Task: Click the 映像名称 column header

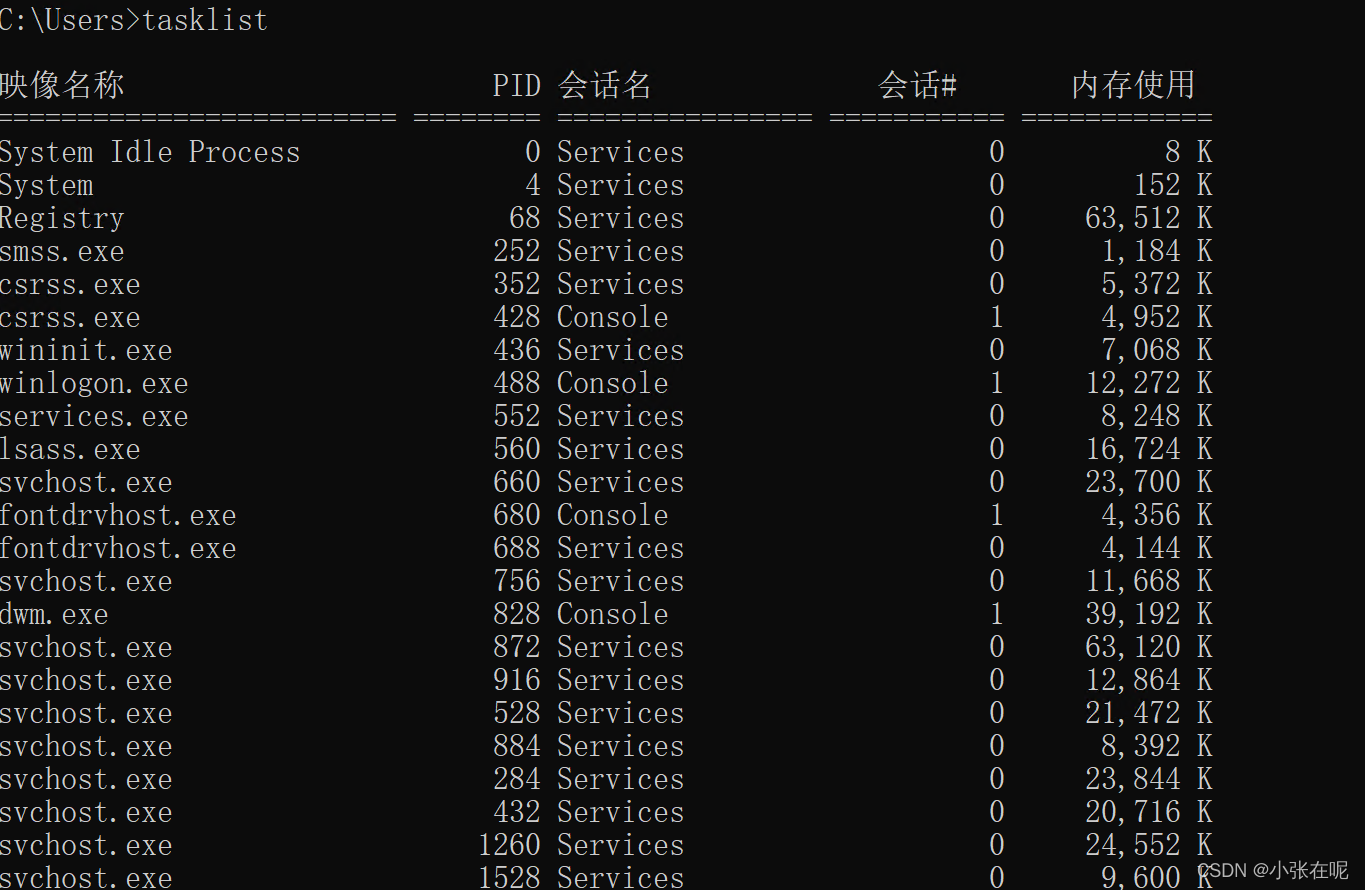Action: coord(62,85)
